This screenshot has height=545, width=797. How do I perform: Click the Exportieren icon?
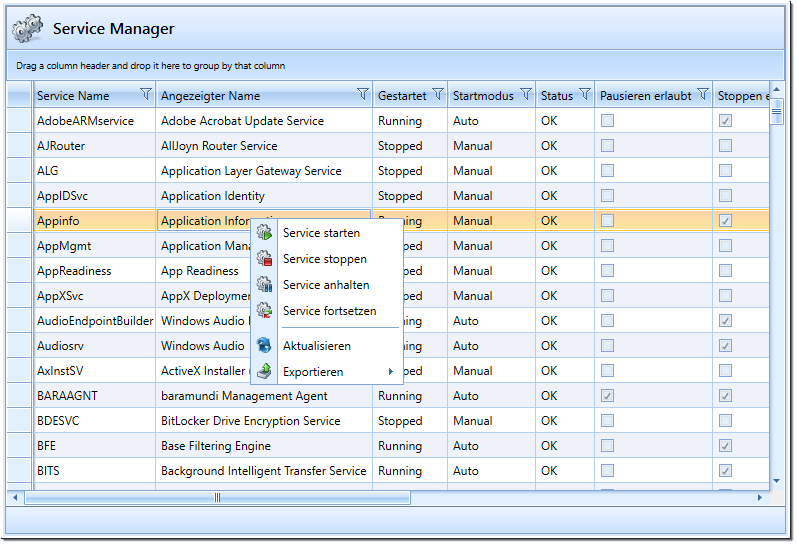[x=264, y=371]
